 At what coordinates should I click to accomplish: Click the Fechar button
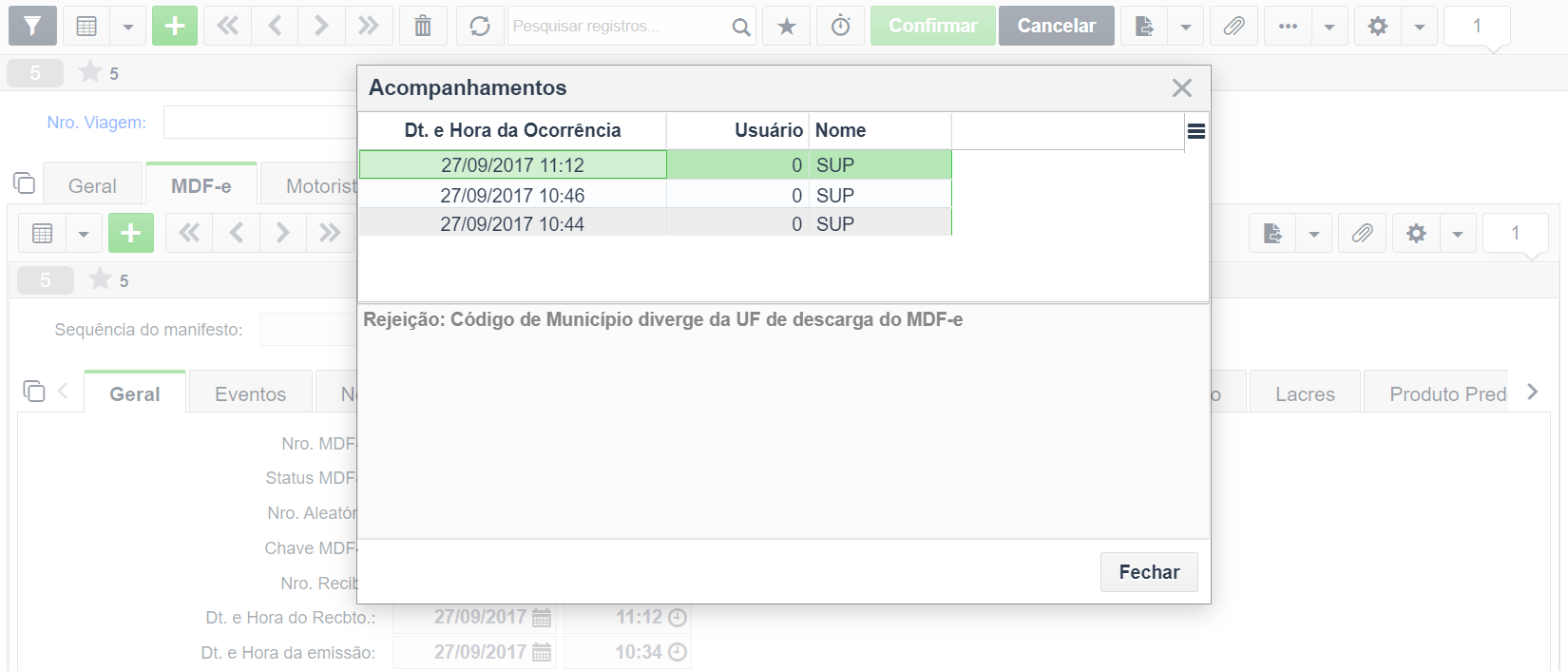point(1149,572)
